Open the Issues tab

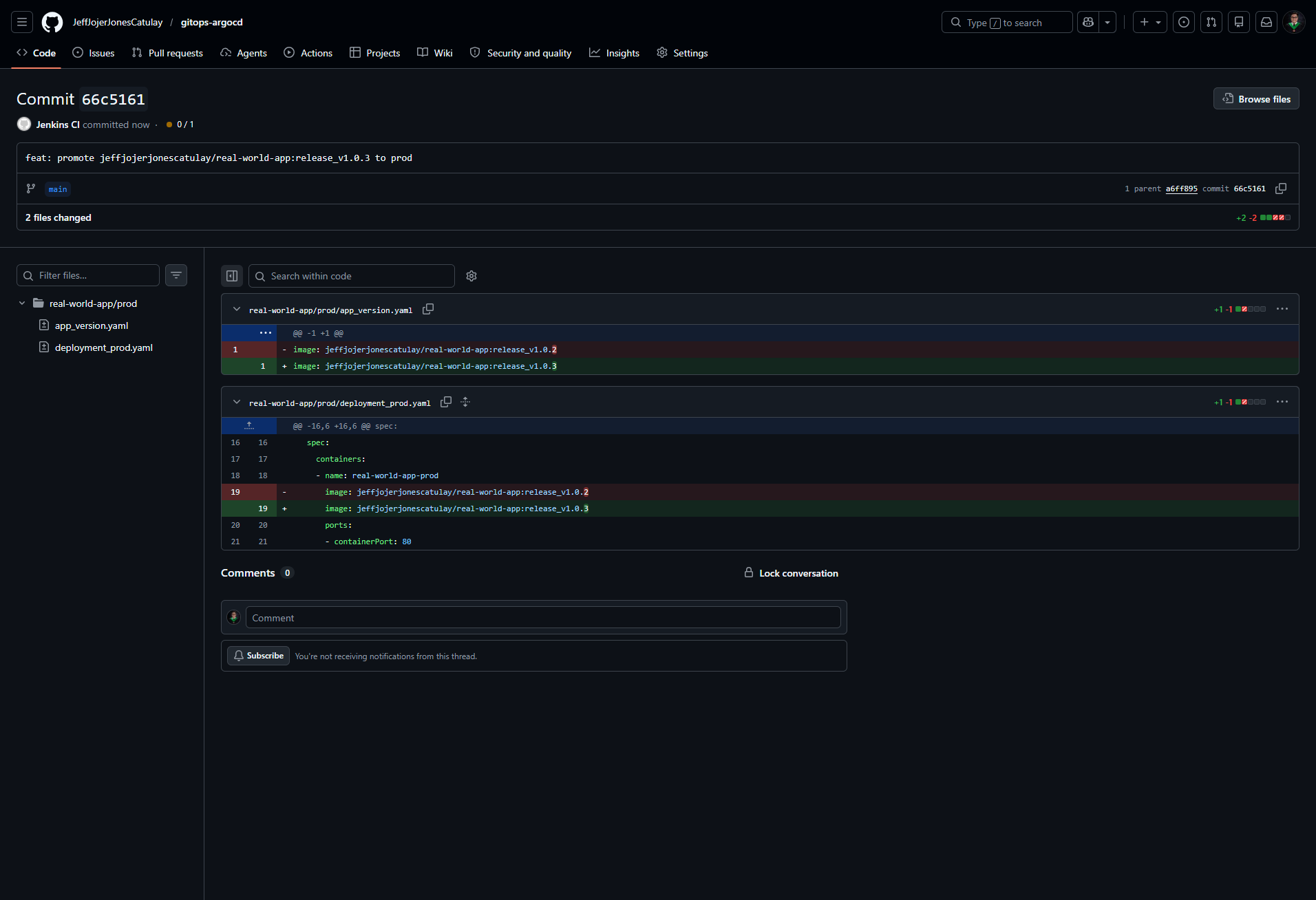94,53
